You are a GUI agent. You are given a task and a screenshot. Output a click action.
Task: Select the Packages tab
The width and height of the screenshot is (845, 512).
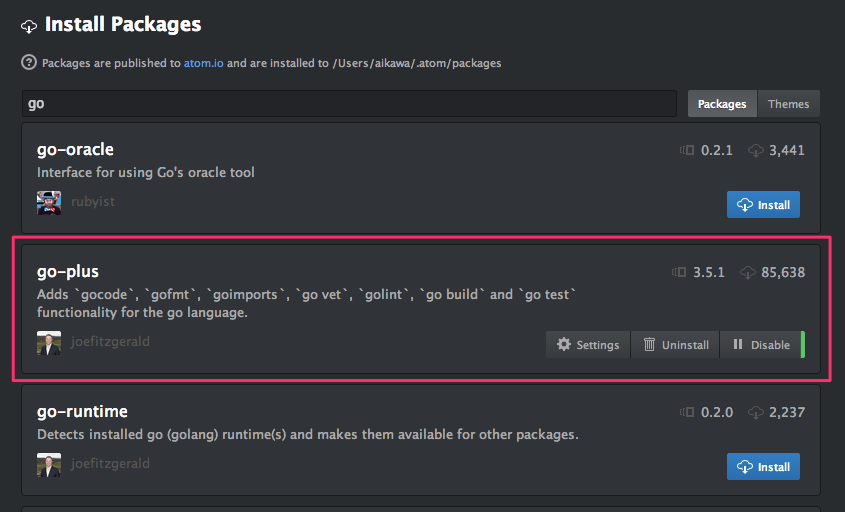tap(722, 103)
